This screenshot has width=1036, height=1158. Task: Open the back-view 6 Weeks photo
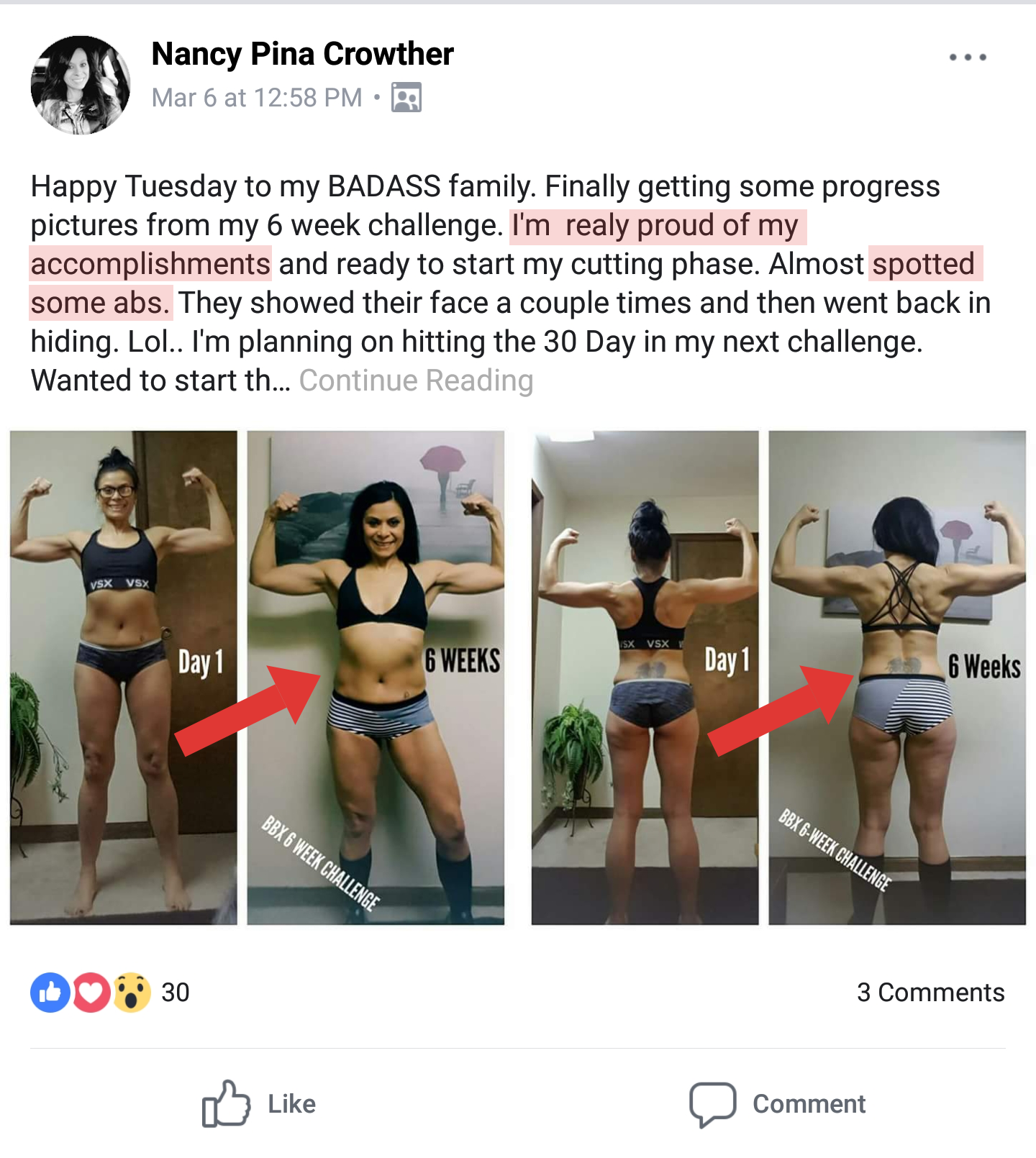pyautogui.click(x=897, y=678)
